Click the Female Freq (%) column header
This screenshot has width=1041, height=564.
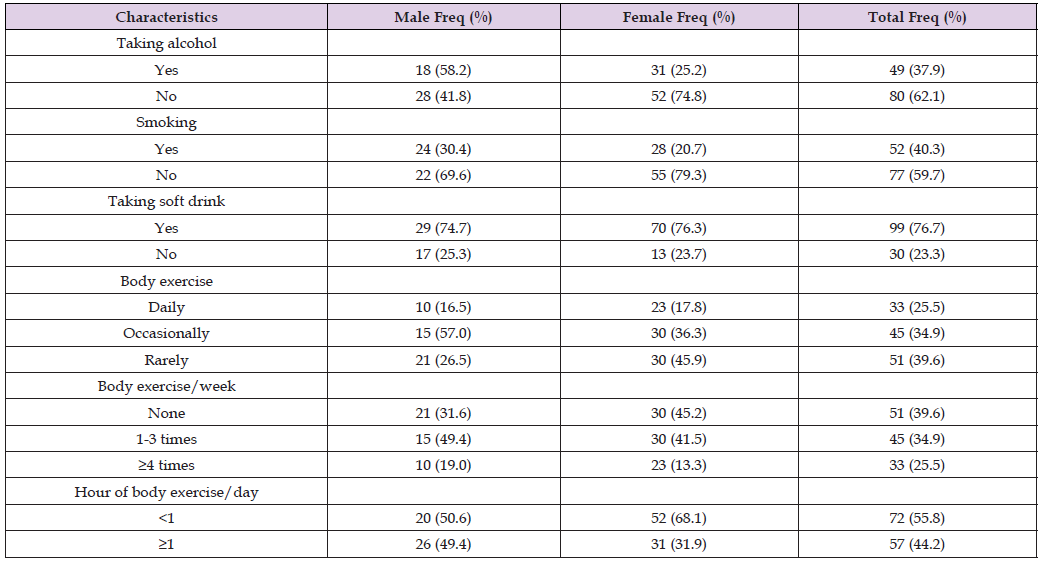click(679, 17)
